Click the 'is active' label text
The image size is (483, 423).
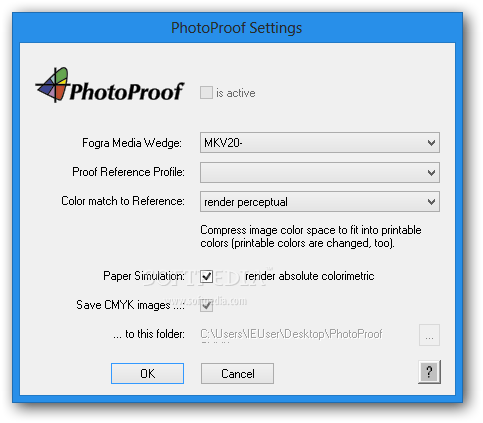point(236,93)
